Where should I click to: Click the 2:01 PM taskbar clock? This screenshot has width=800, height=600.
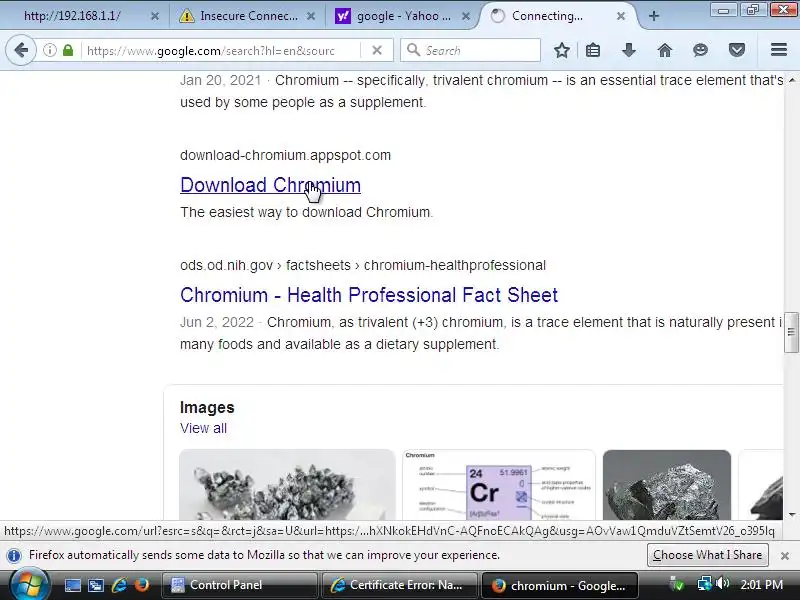[762, 585]
